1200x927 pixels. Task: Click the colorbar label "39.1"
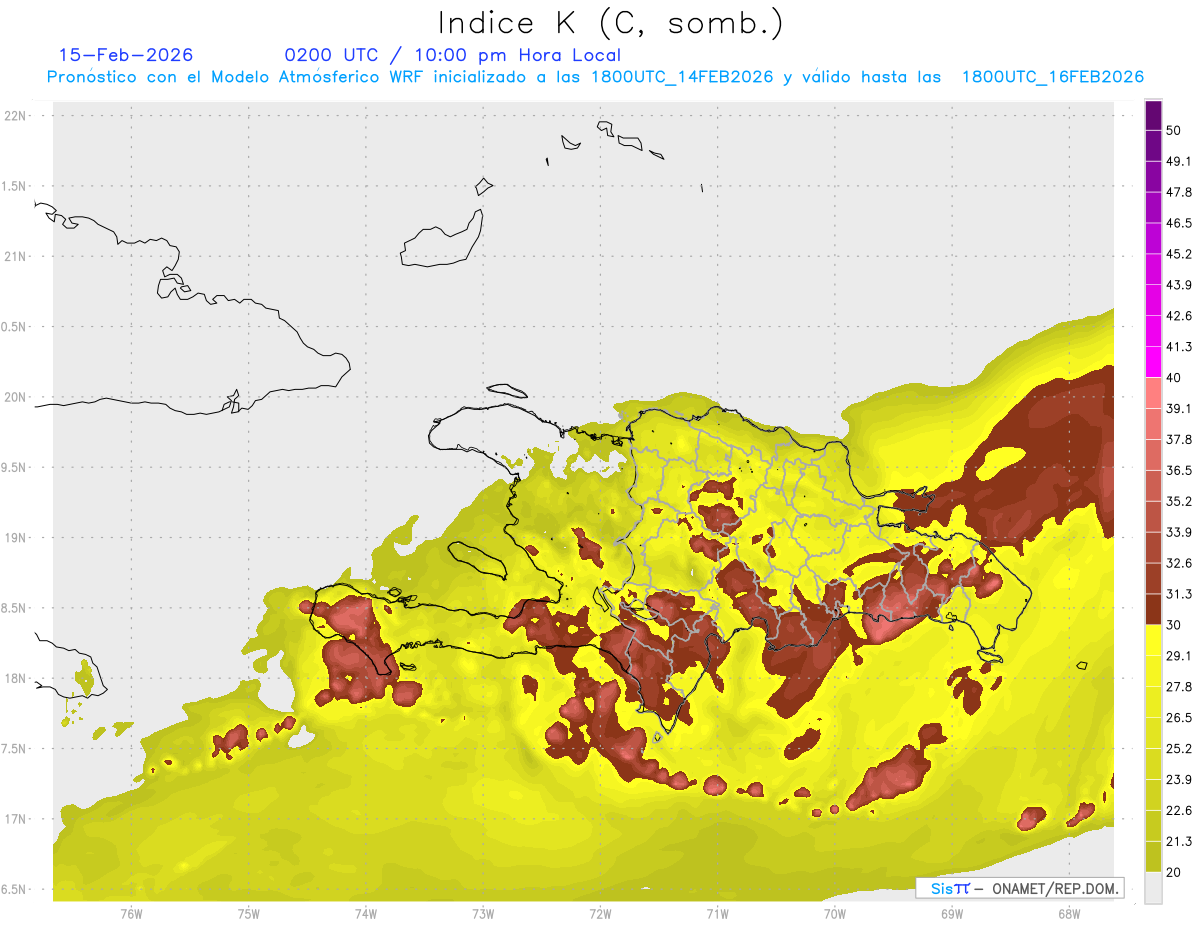pyautogui.click(x=1179, y=409)
